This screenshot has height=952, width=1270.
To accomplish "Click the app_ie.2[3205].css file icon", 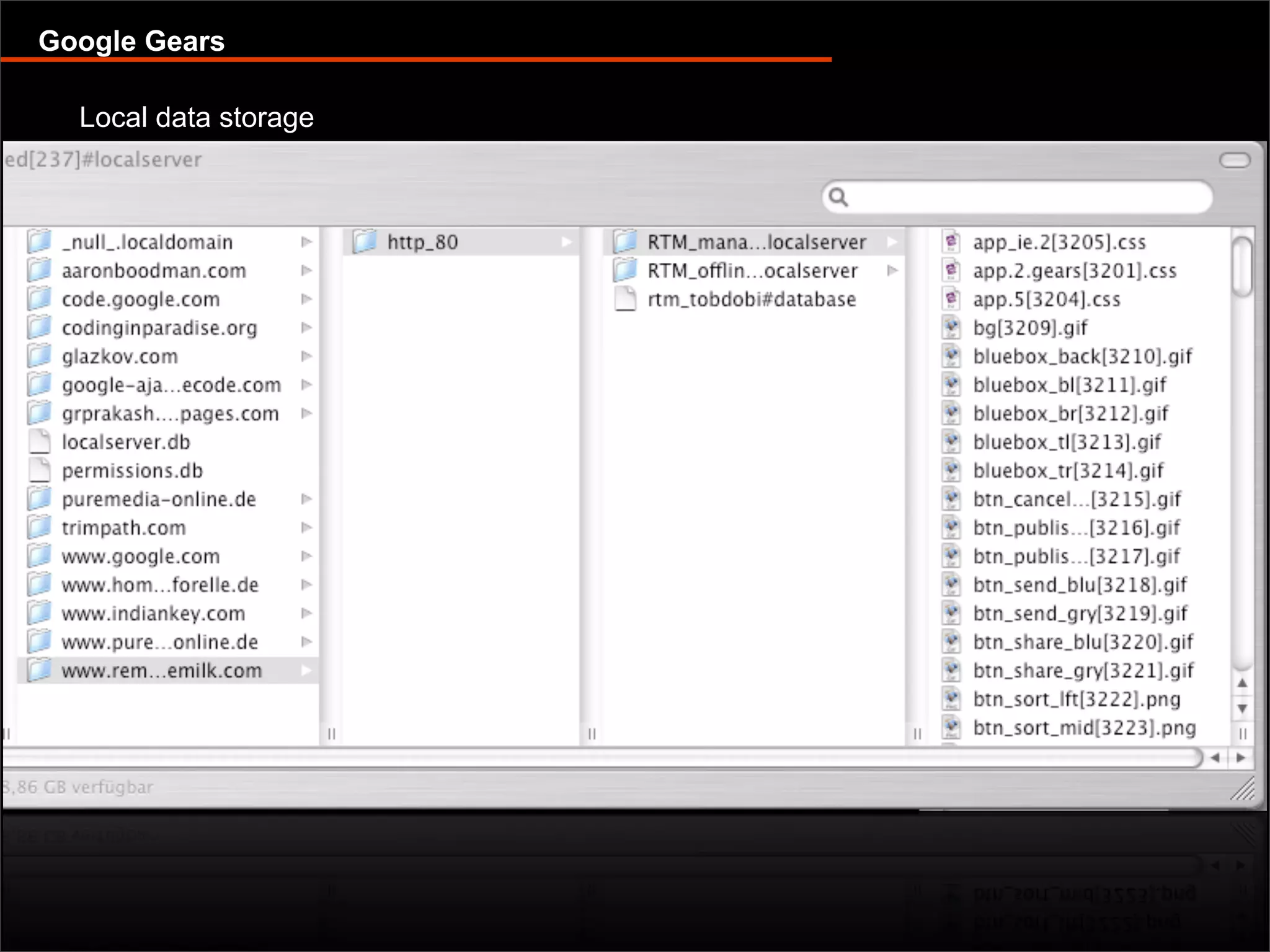I will pyautogui.click(x=951, y=242).
